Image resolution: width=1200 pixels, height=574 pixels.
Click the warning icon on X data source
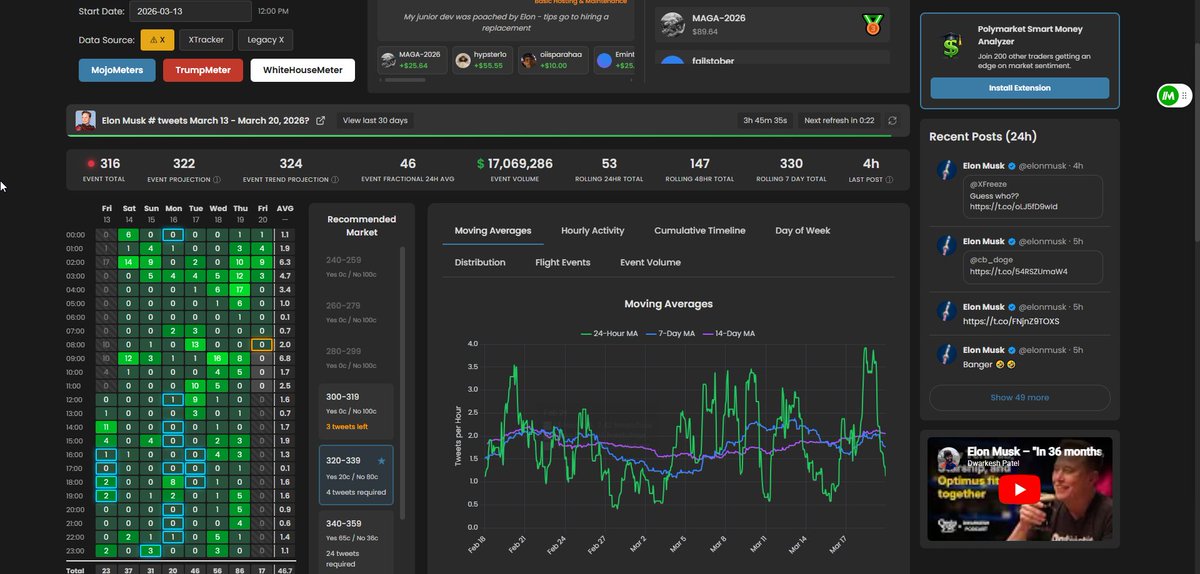[154, 40]
